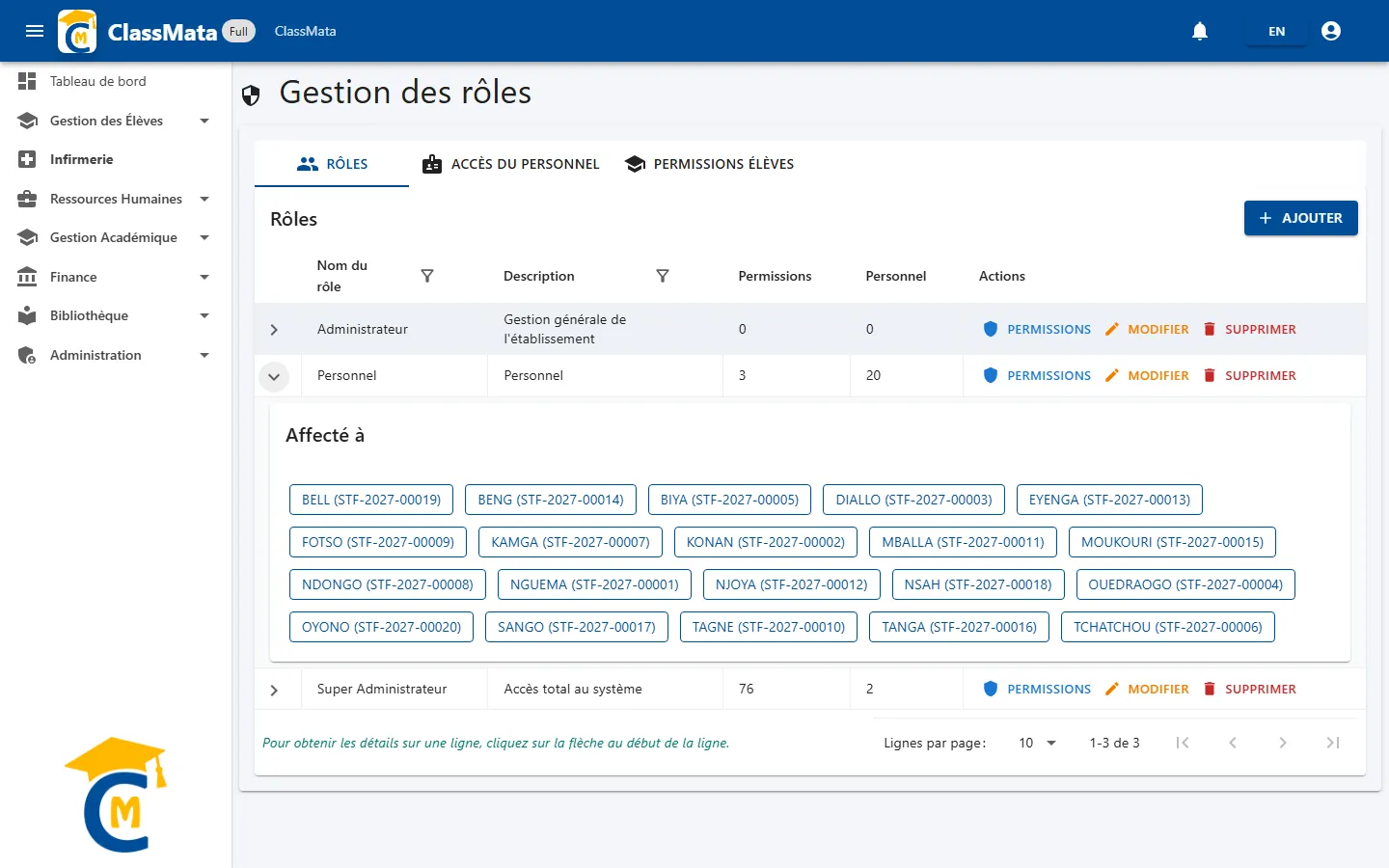Click trash icon in Super Administrateur row
This screenshot has width=1389, height=868.
[x=1210, y=689]
